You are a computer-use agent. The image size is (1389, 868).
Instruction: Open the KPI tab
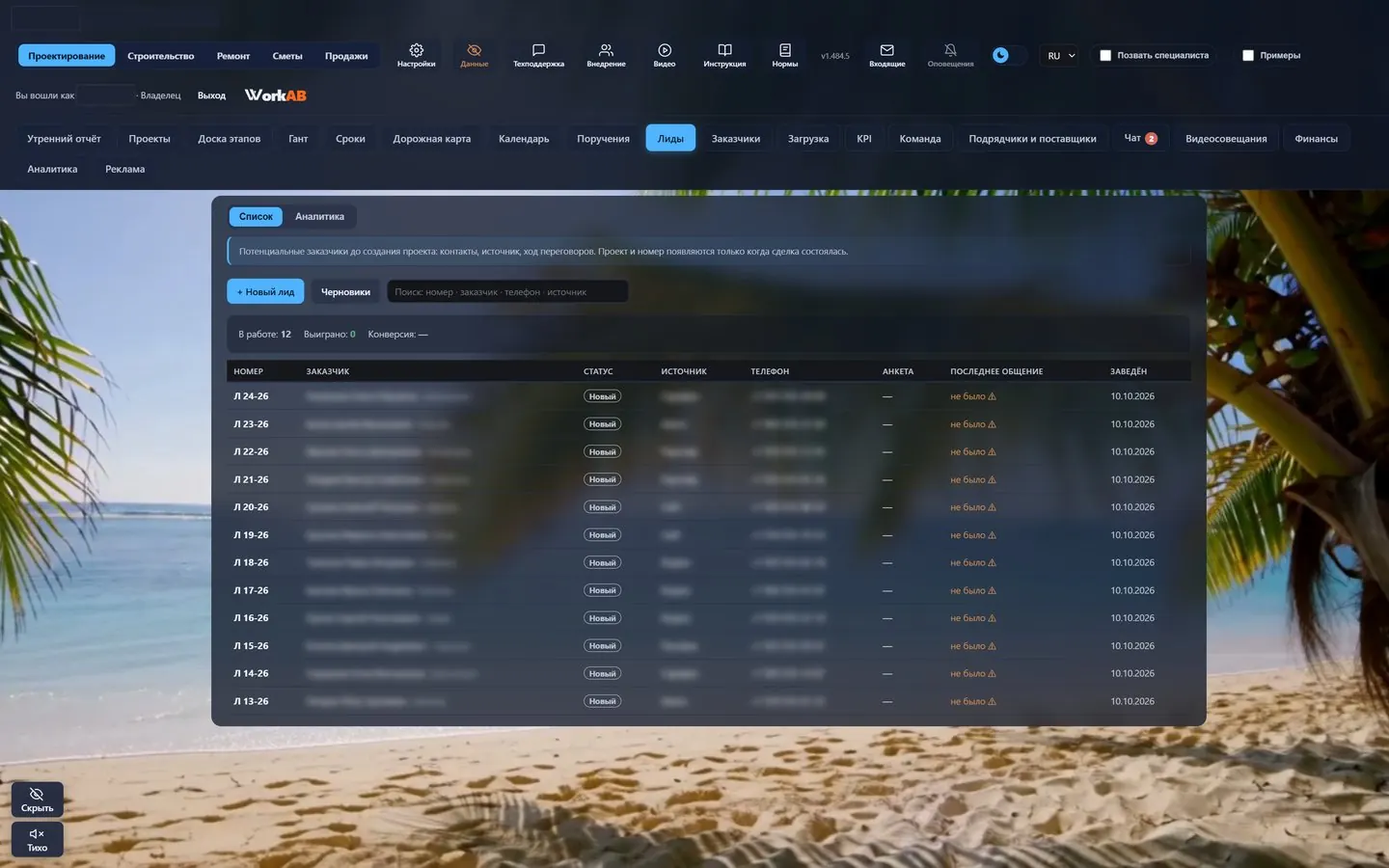(864, 139)
